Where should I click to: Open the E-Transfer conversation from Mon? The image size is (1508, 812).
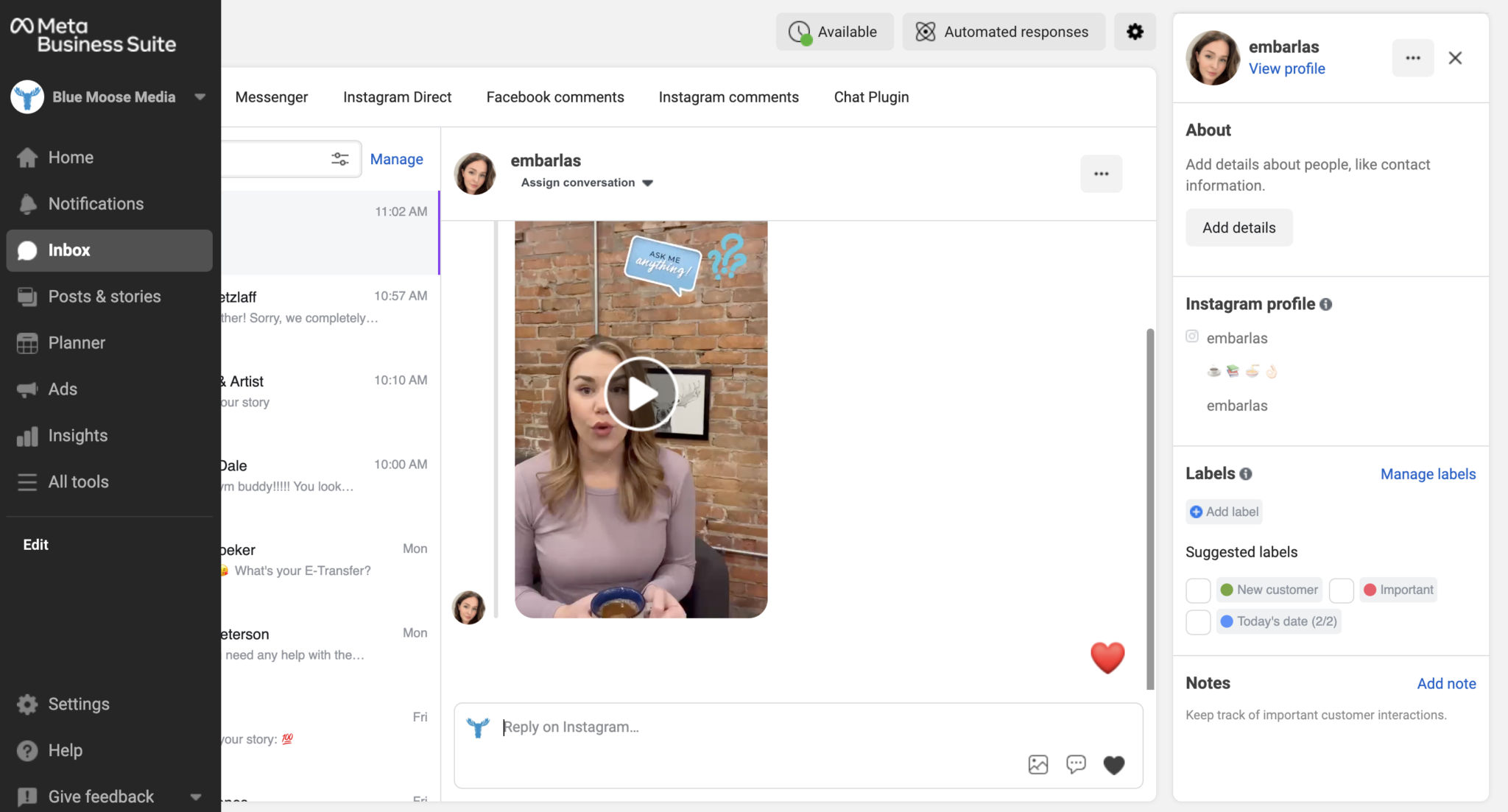tap(331, 570)
